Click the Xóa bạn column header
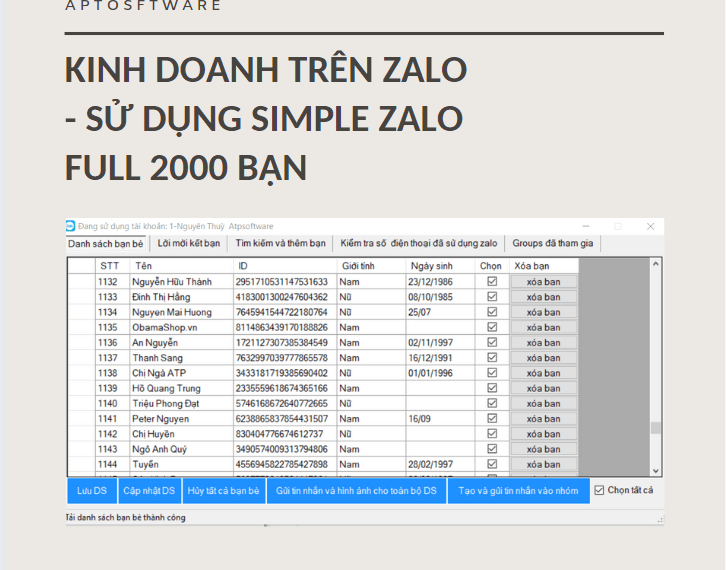 pyautogui.click(x=544, y=266)
